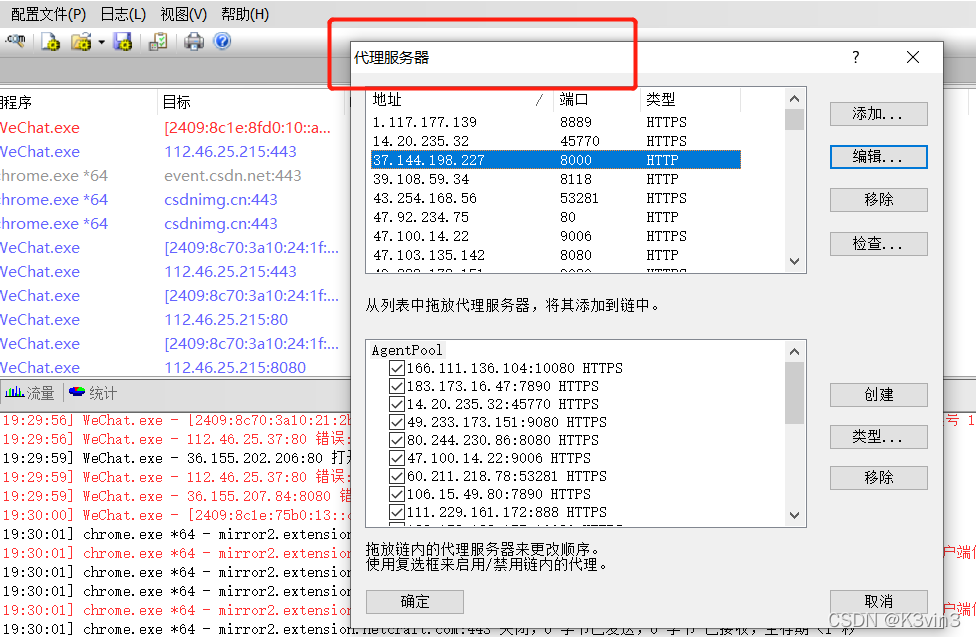Click the 添加... button

tap(878, 114)
